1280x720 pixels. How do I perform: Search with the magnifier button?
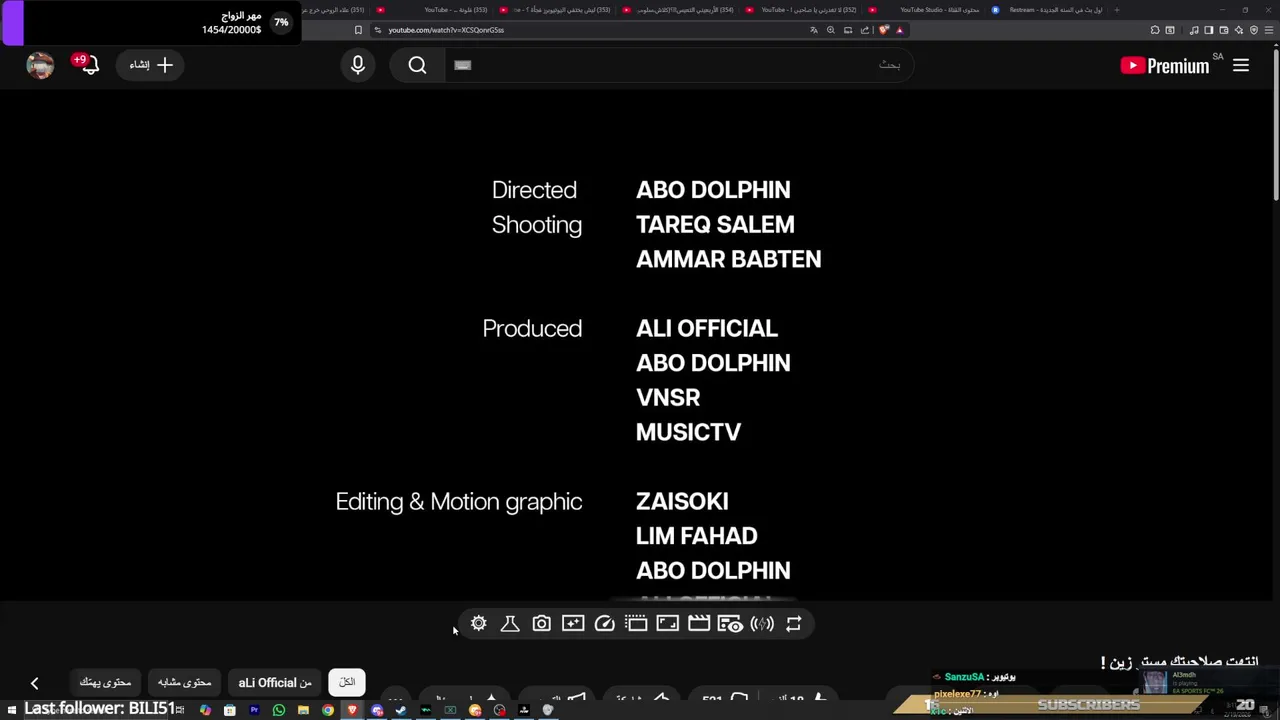tap(417, 65)
